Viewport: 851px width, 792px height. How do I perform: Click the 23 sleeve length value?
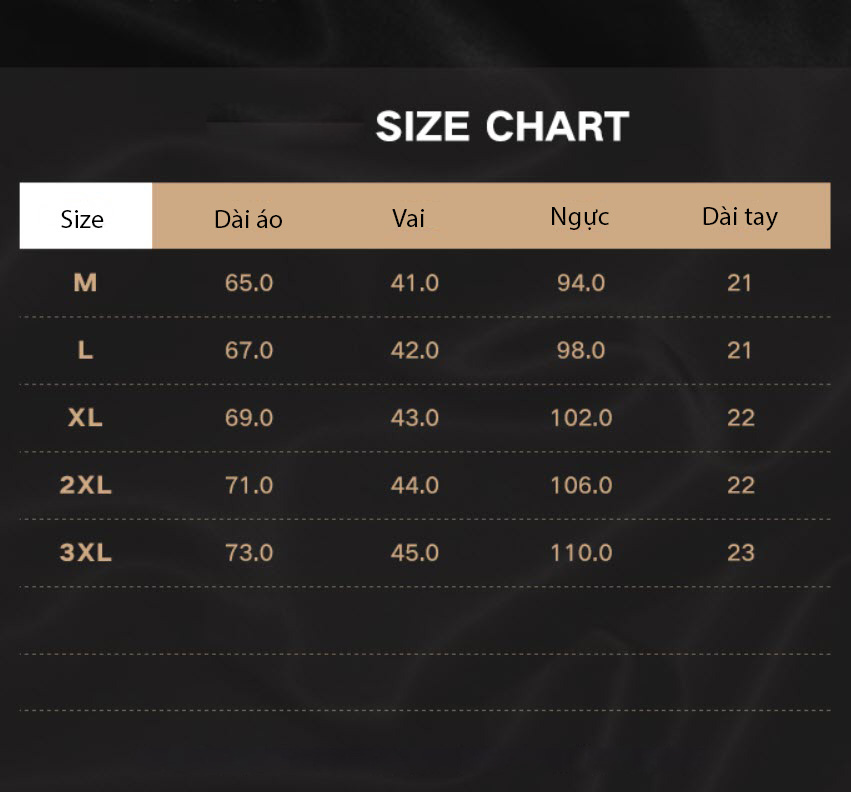click(x=741, y=553)
